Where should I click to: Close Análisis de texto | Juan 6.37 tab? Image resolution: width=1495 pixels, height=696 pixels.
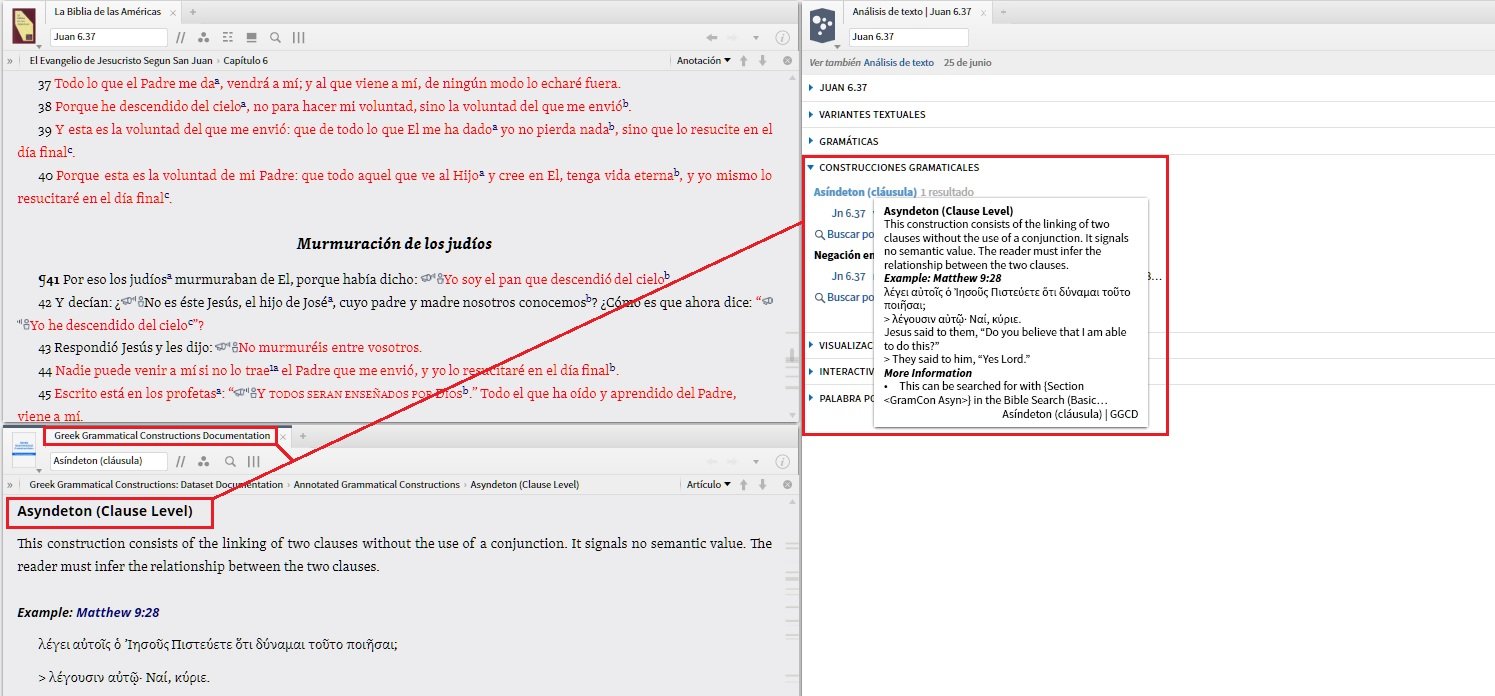tap(982, 11)
